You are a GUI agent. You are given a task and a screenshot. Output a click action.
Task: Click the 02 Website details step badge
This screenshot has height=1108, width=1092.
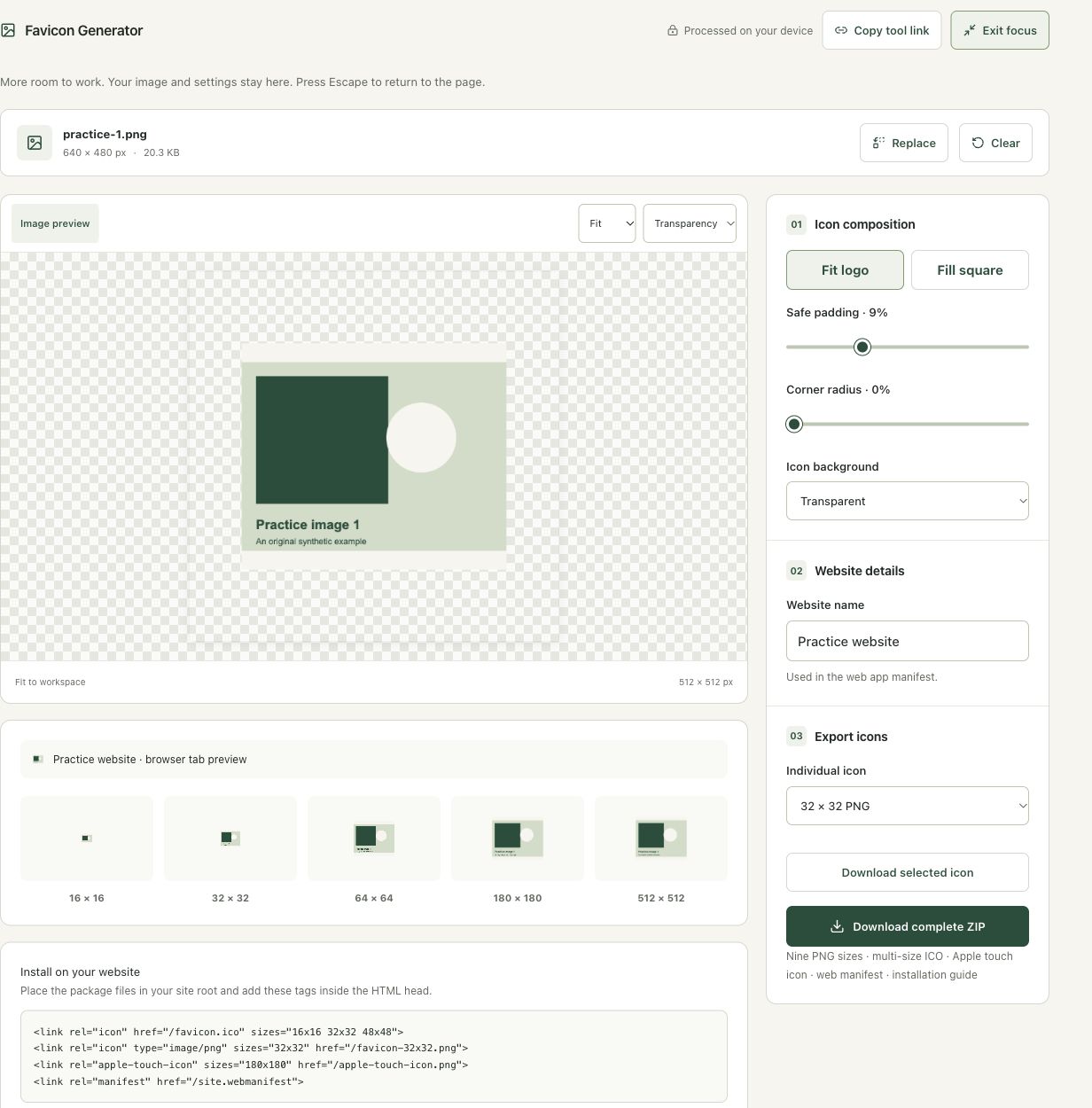pyautogui.click(x=796, y=571)
